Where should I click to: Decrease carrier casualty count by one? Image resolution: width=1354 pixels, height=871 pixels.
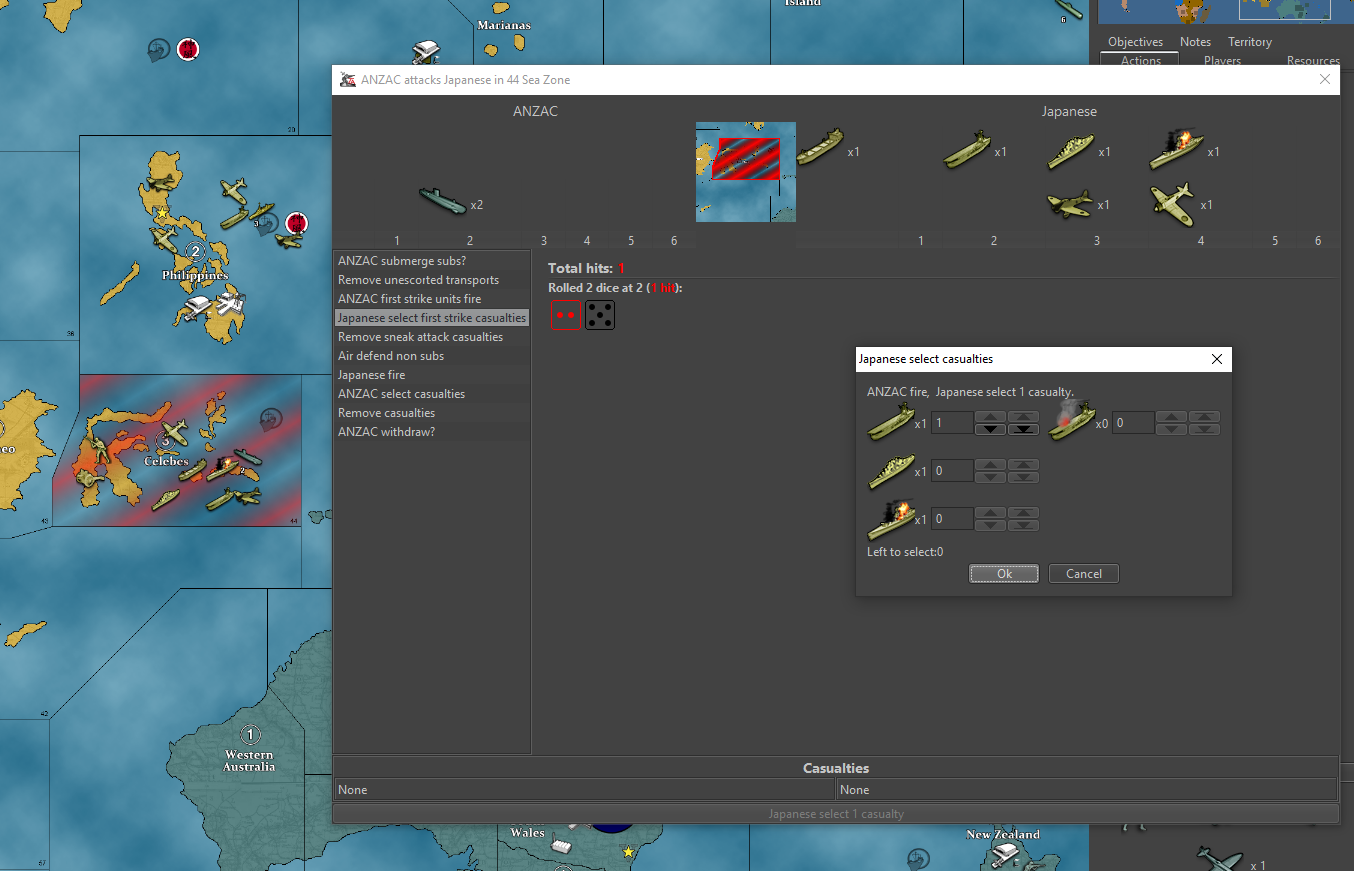[x=990, y=429]
